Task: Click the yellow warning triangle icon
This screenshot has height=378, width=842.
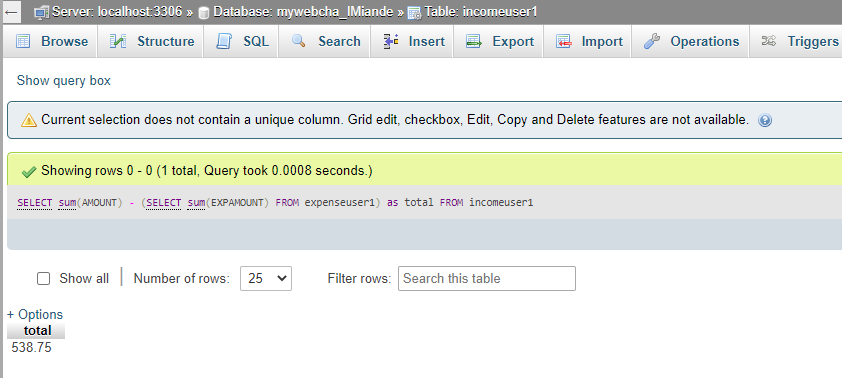Action: [29, 120]
